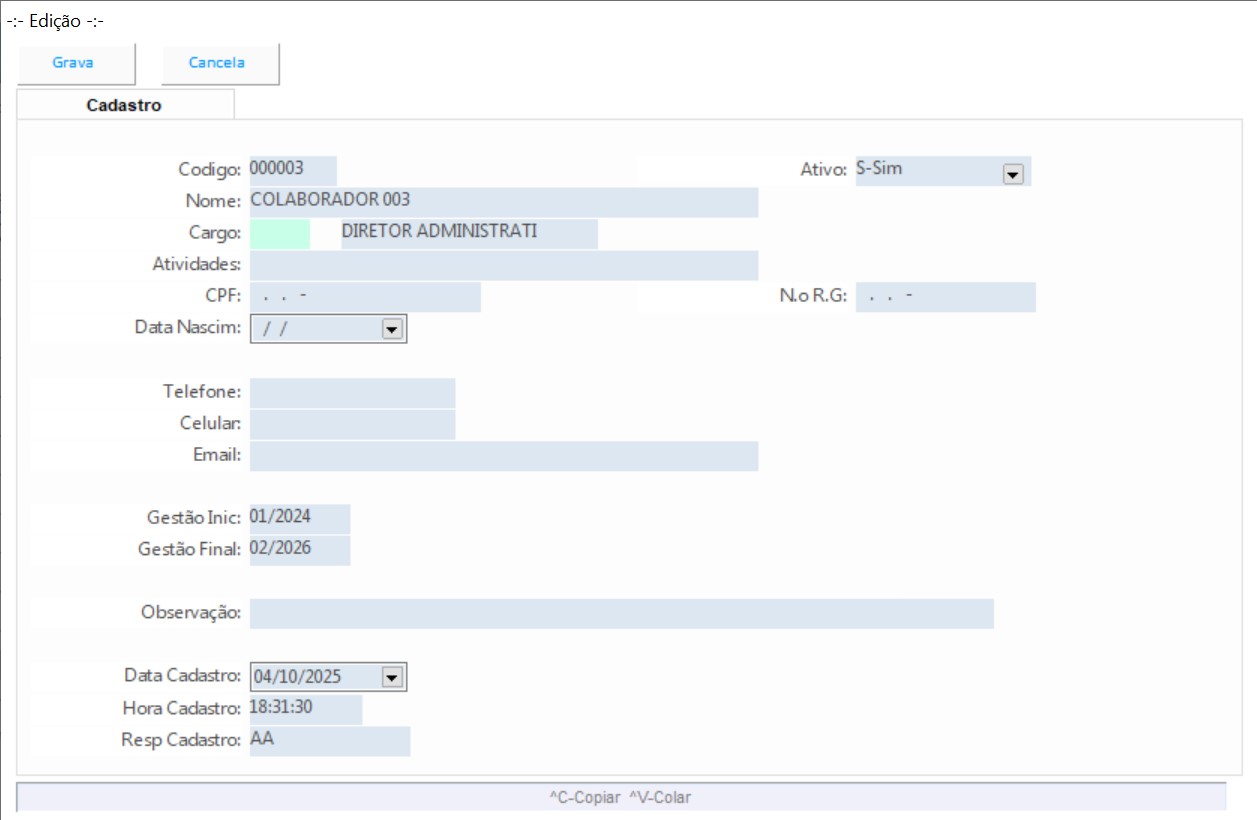Open the Ativo dropdown arrow
1257x820 pixels.
tap(1012, 174)
